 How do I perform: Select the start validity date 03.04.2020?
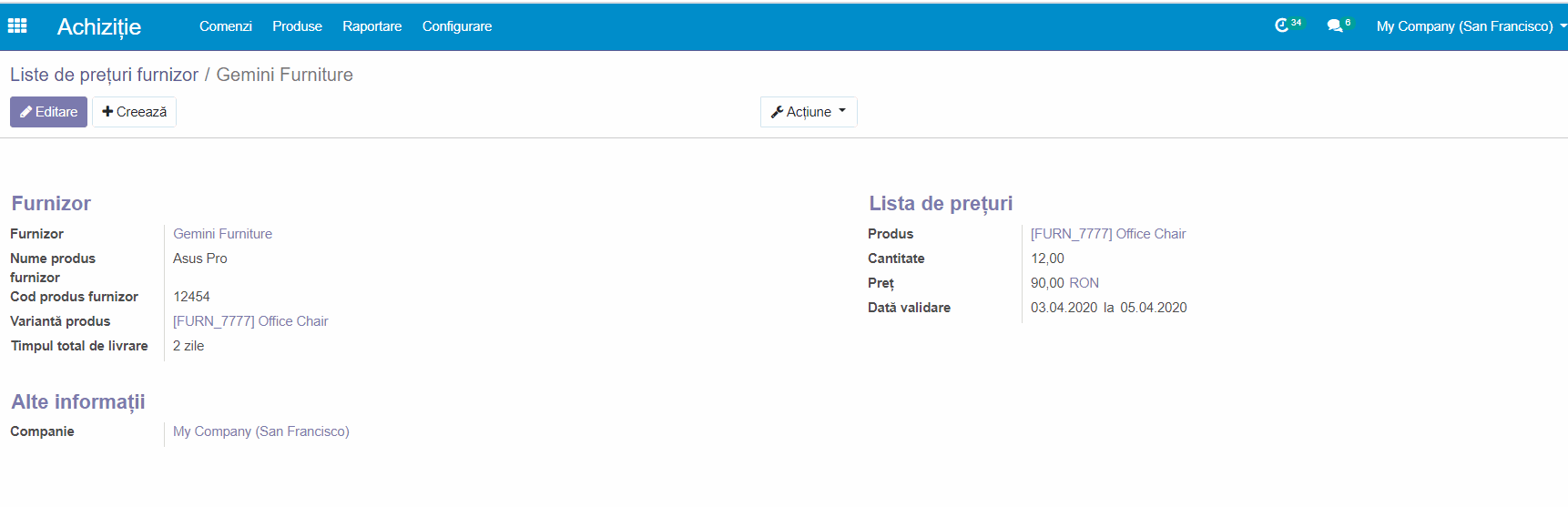click(x=1064, y=308)
